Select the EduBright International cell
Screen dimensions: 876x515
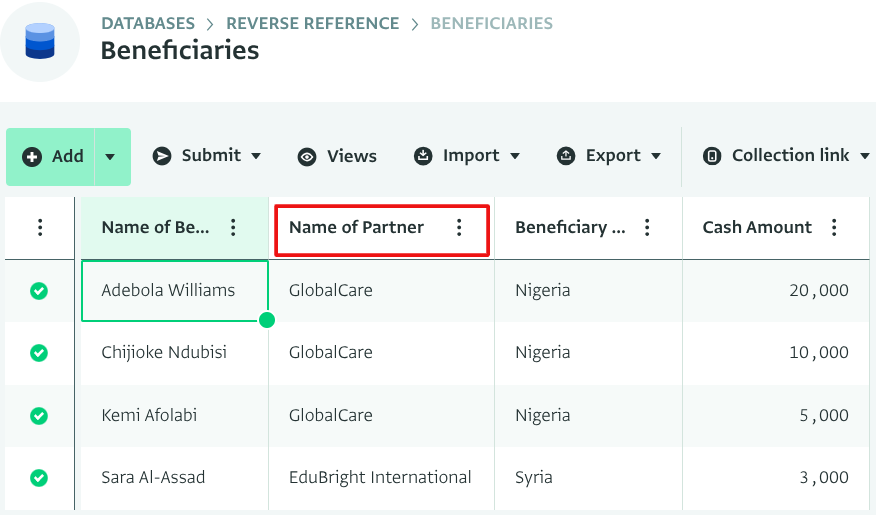(380, 478)
